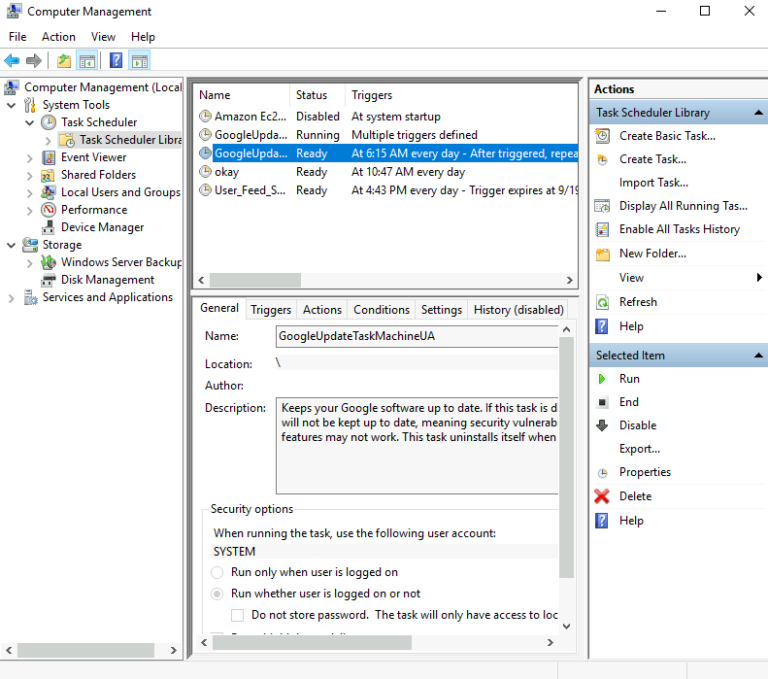Check the 'Do not store password' box
The width and height of the screenshot is (768, 679).
tap(238, 615)
